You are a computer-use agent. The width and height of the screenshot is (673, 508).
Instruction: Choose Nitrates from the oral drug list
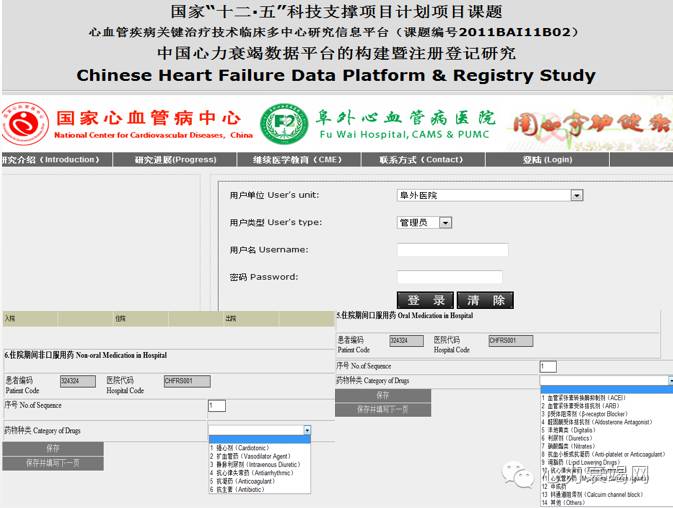[606, 446]
